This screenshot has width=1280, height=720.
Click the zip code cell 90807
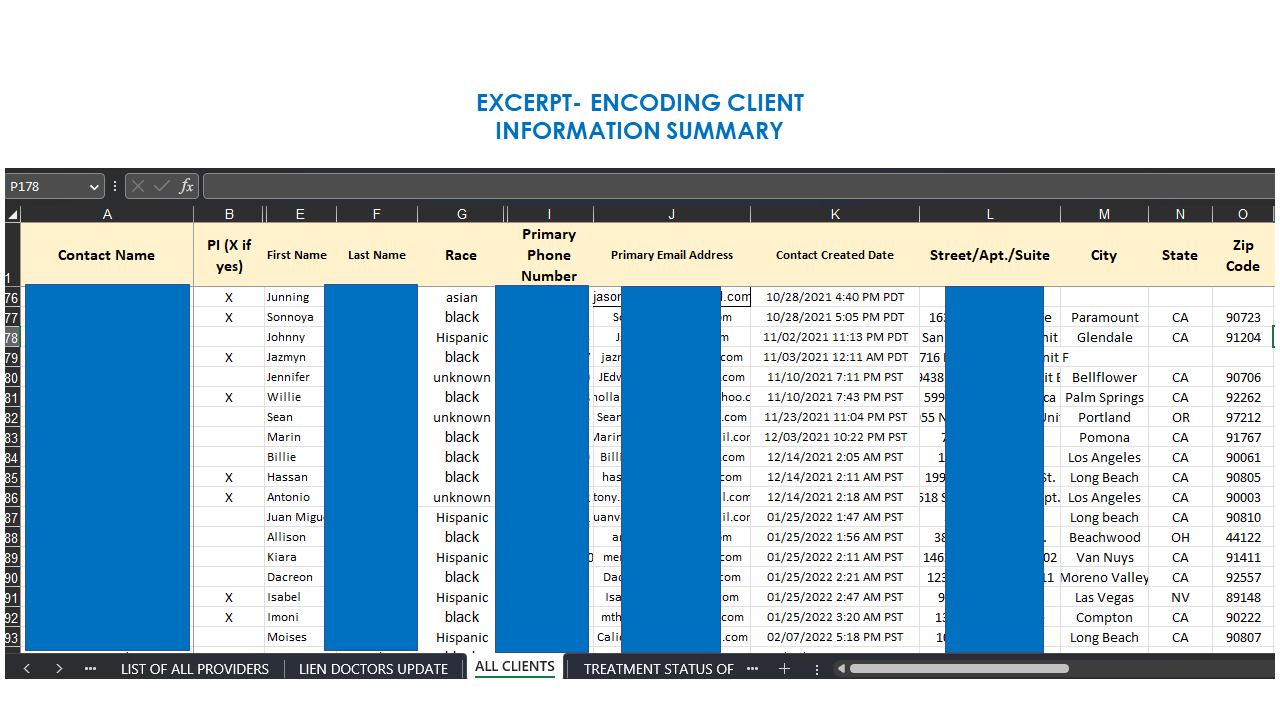[x=1243, y=637]
